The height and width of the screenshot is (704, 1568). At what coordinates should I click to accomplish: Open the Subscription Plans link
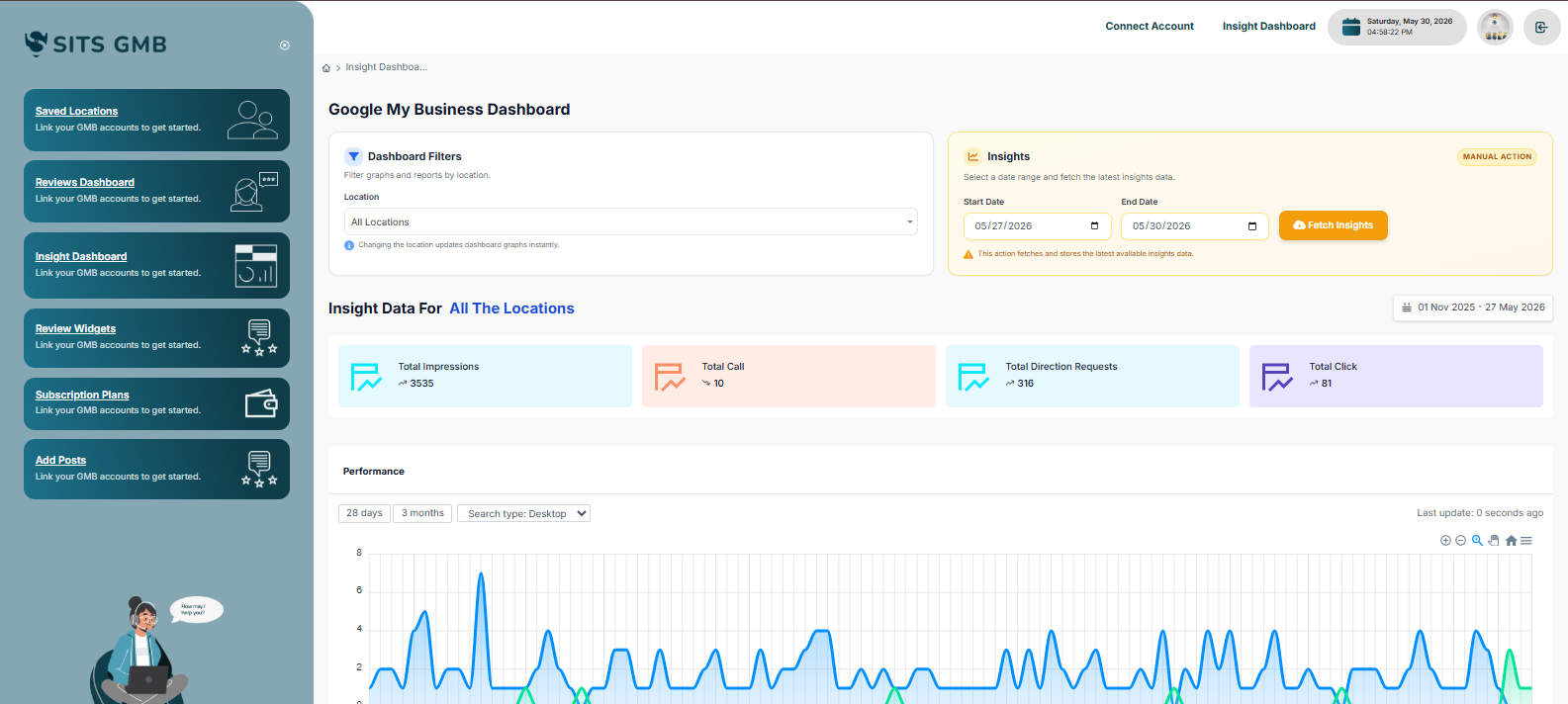click(x=82, y=395)
